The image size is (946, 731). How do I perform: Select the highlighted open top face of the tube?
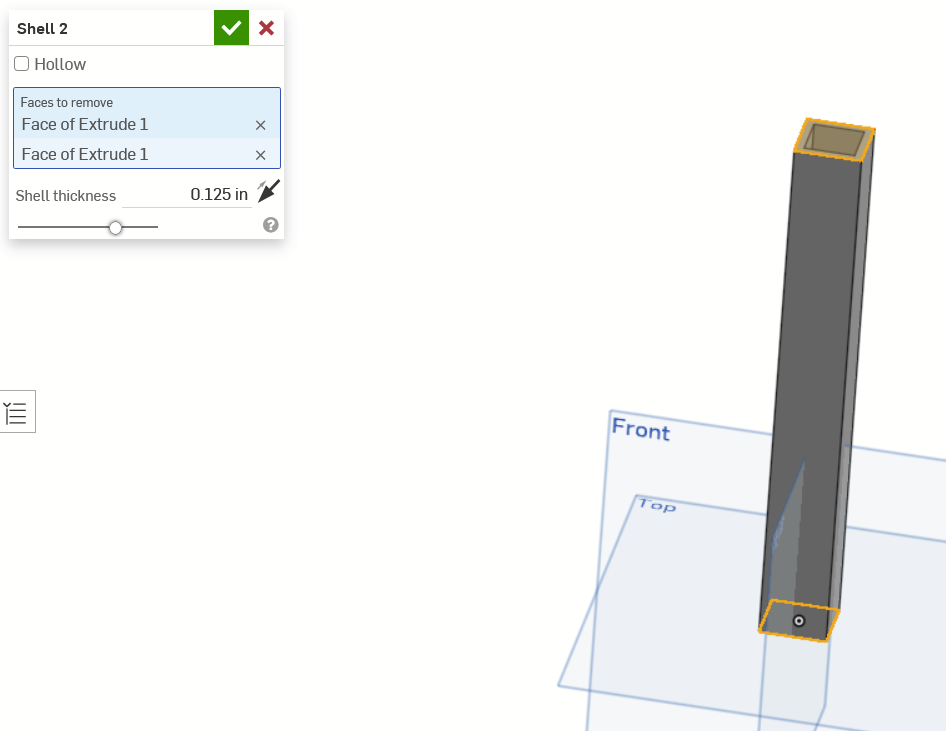pyautogui.click(x=834, y=140)
